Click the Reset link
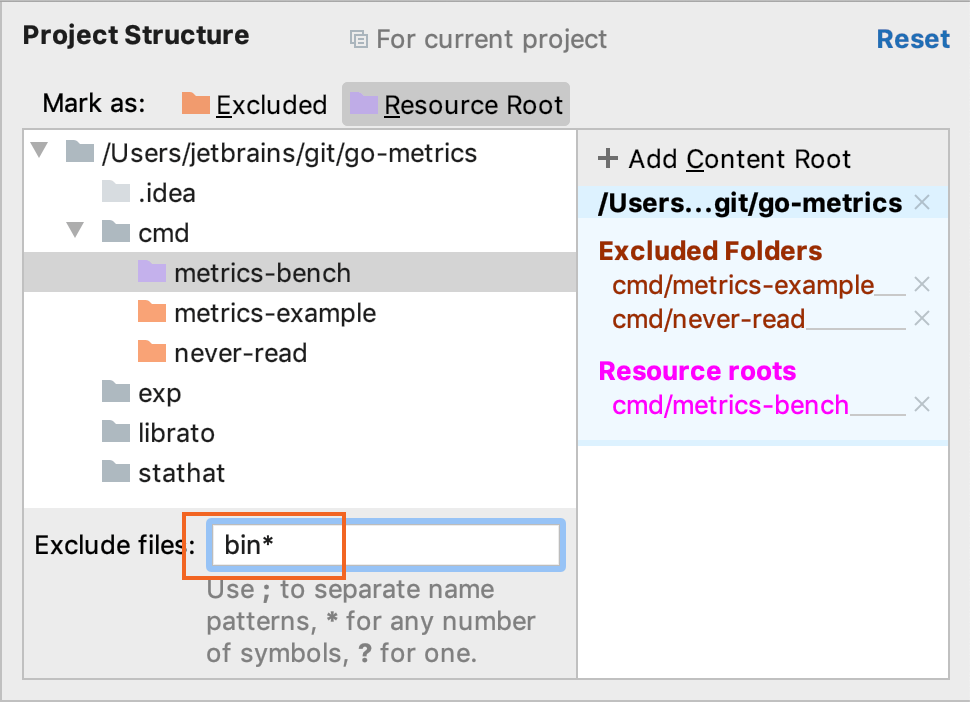 click(x=913, y=38)
